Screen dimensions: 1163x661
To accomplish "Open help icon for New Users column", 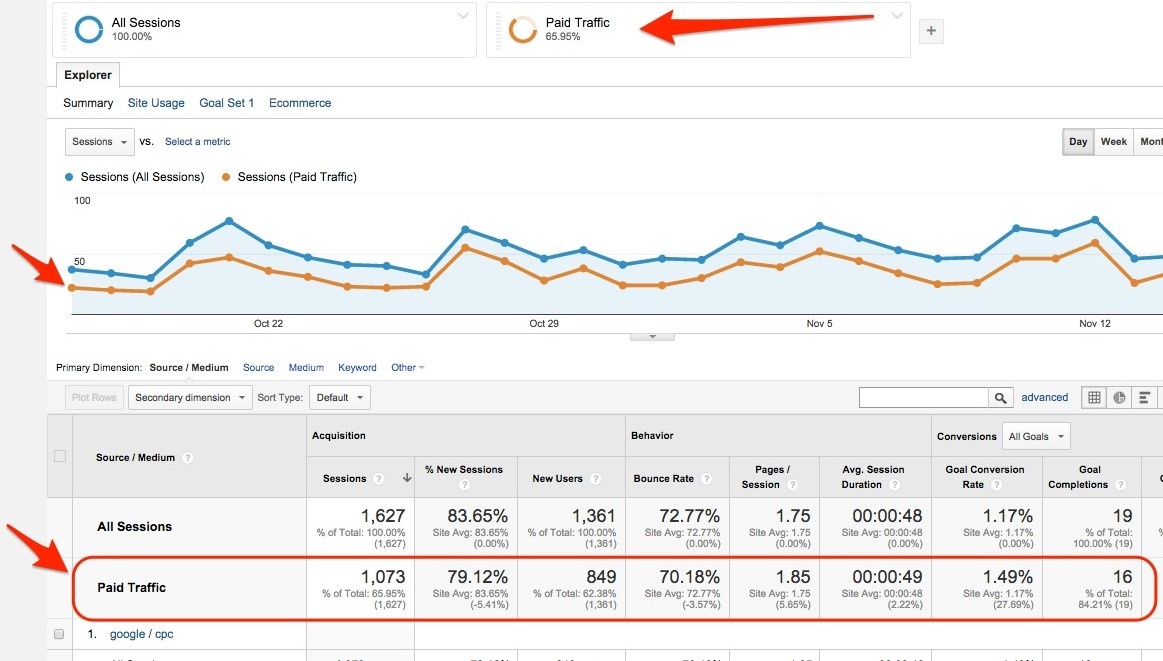I will (595, 479).
